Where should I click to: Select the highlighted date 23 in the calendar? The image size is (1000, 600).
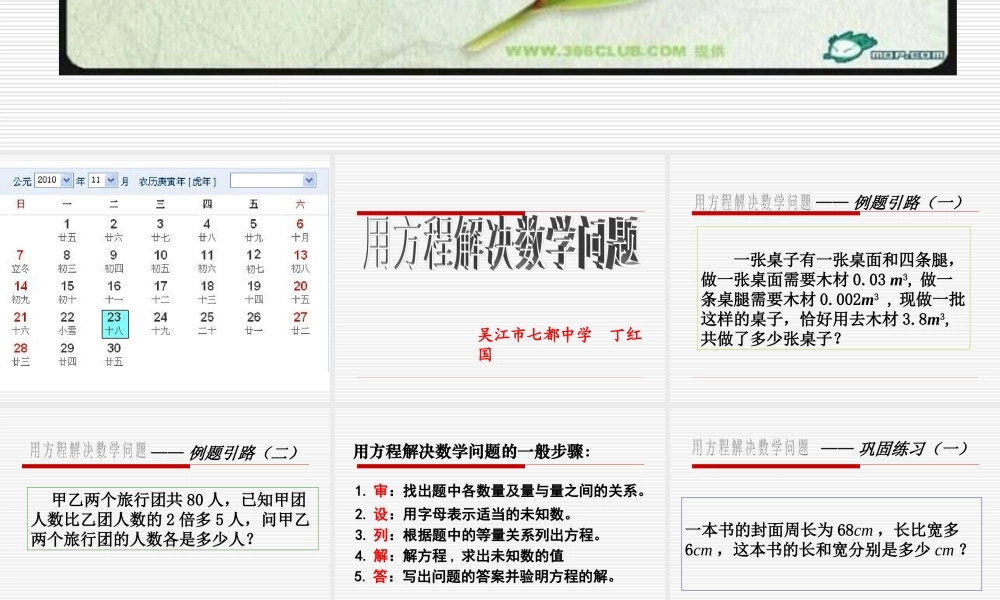click(x=114, y=323)
